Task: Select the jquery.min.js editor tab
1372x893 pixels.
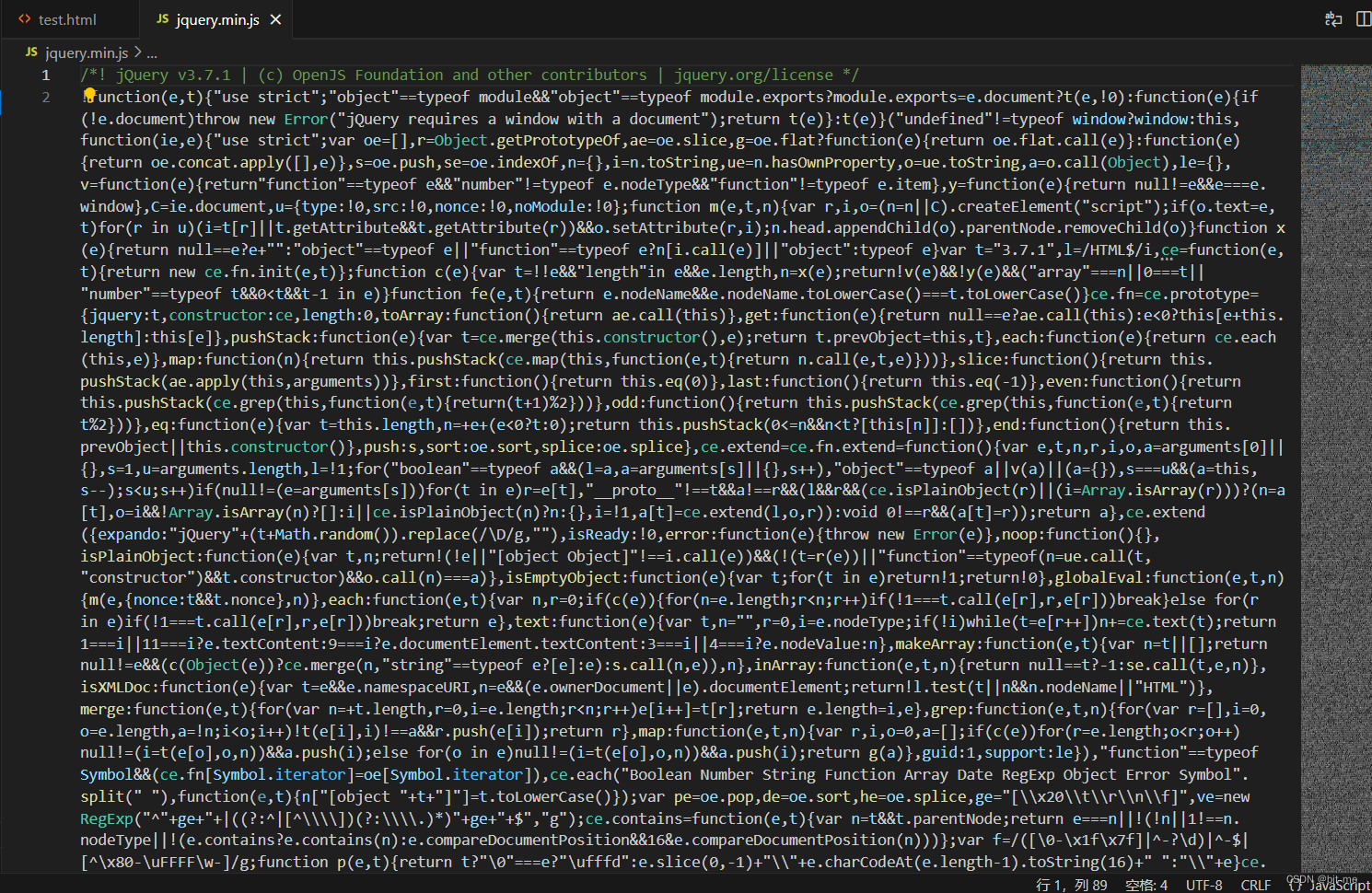Action: click(x=218, y=19)
